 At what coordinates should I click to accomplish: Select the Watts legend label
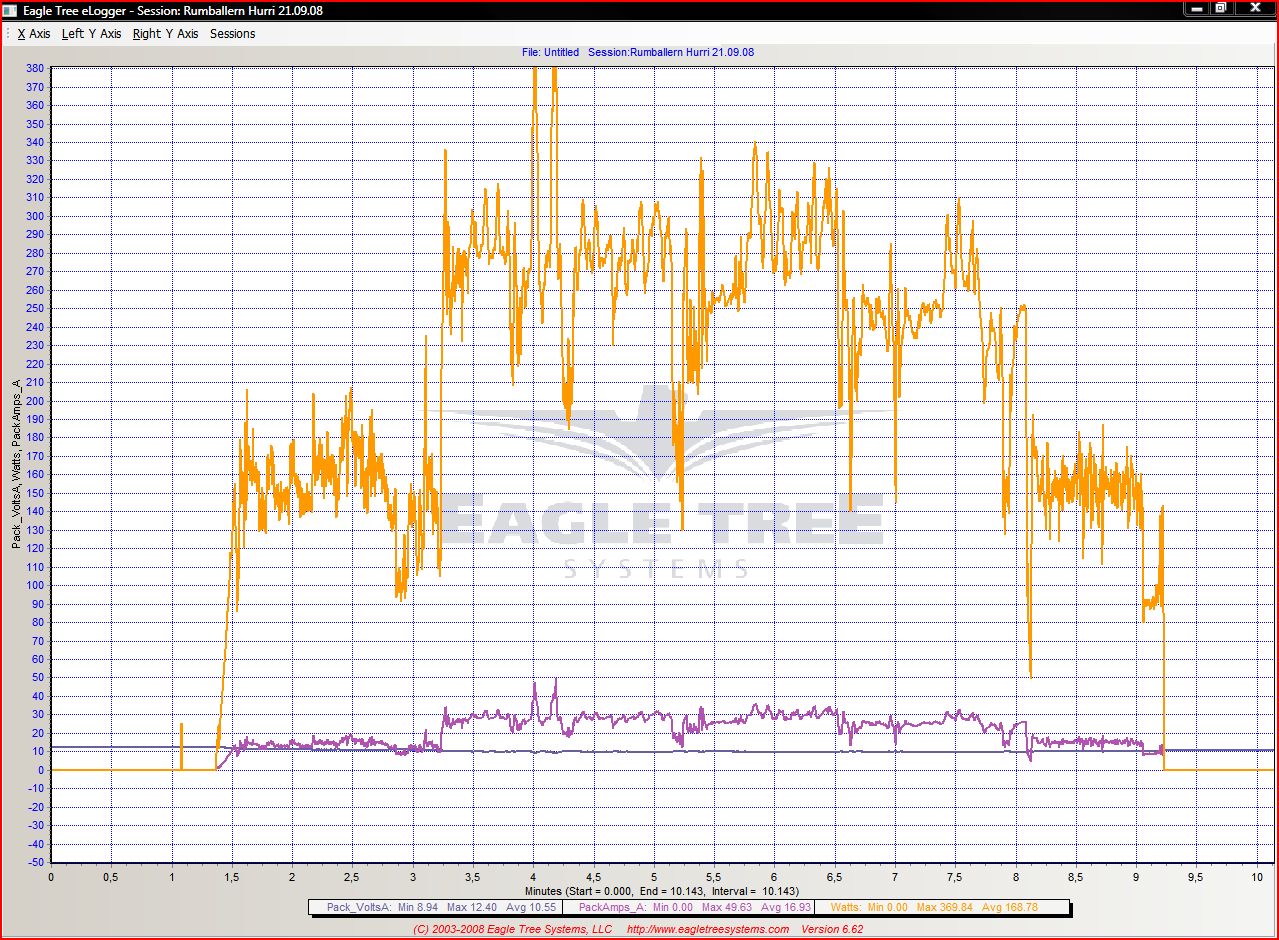(x=847, y=908)
